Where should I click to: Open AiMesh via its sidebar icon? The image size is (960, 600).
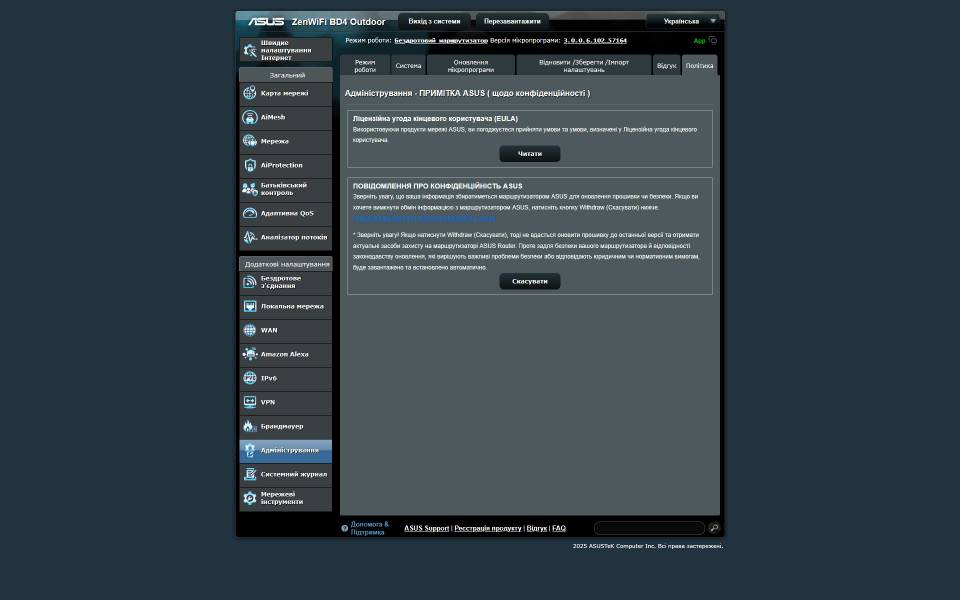pos(250,117)
